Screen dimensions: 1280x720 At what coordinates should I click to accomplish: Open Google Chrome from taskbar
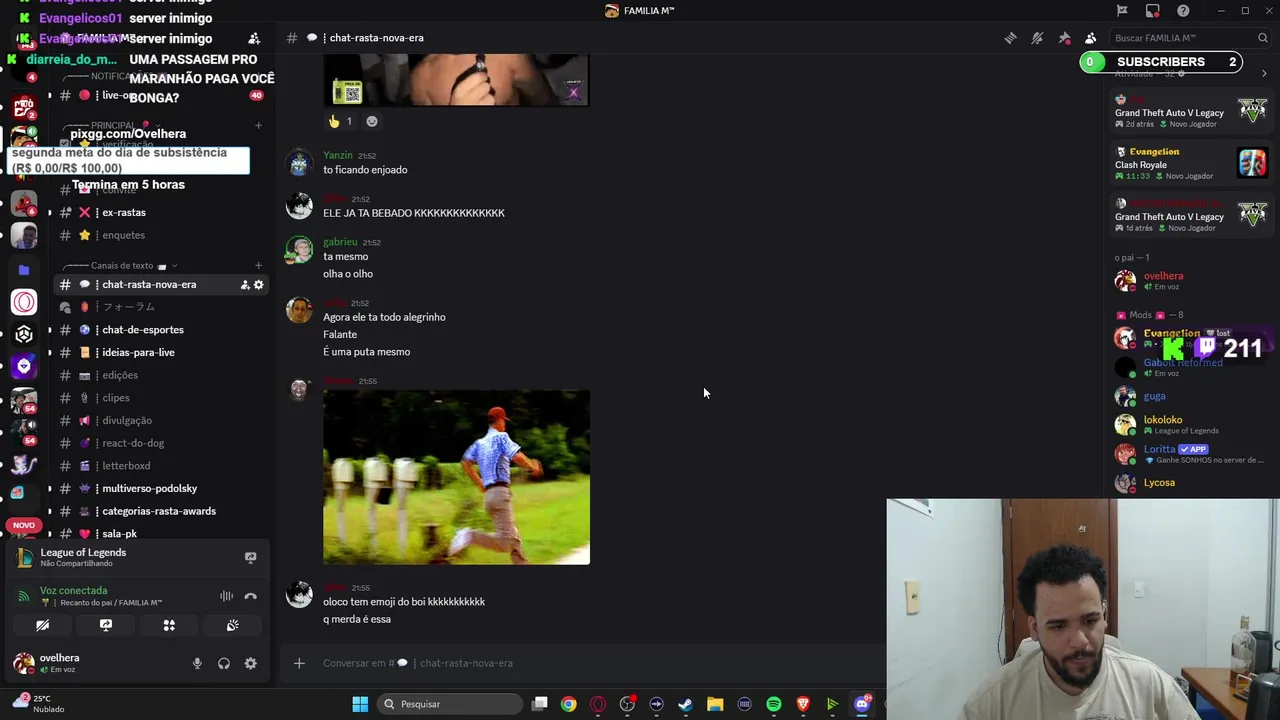tap(568, 704)
